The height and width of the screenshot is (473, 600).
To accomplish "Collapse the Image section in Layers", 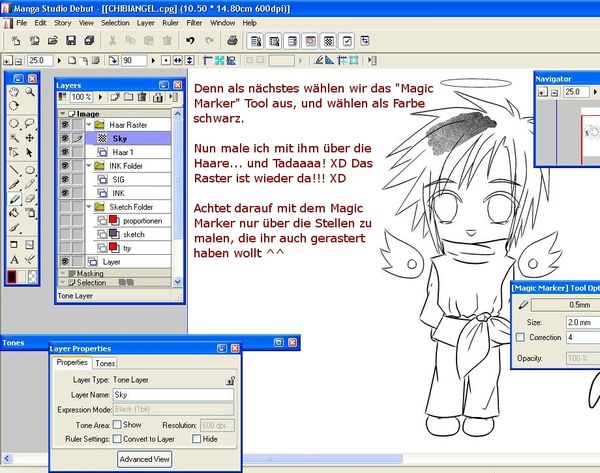I will tap(62, 114).
